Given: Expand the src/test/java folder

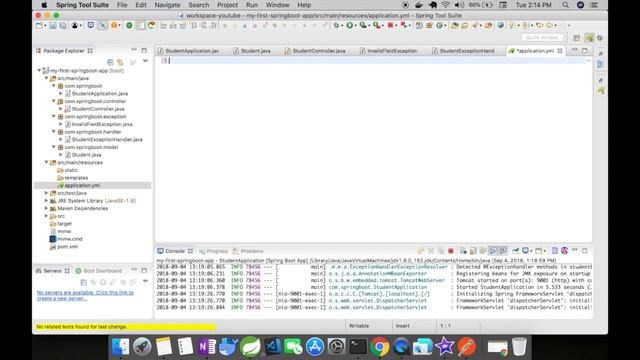Looking at the screenshot, I should point(47,193).
